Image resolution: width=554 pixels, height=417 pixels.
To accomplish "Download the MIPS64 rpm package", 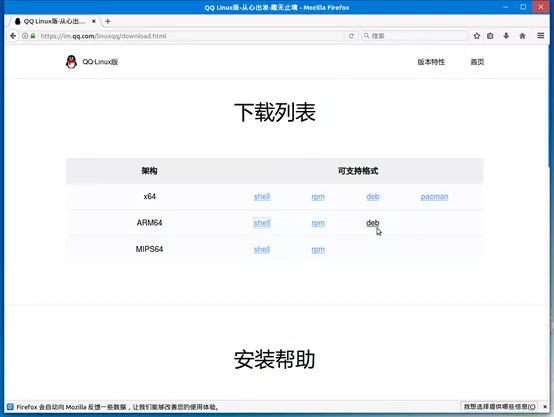I will pyautogui.click(x=318, y=250).
